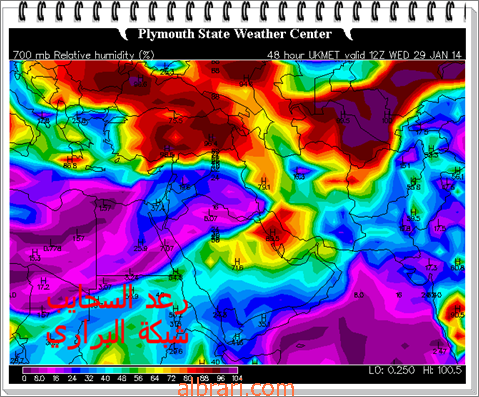Select the 104 end of the color legend
Screen dimensions: 479x397
click(x=237, y=378)
